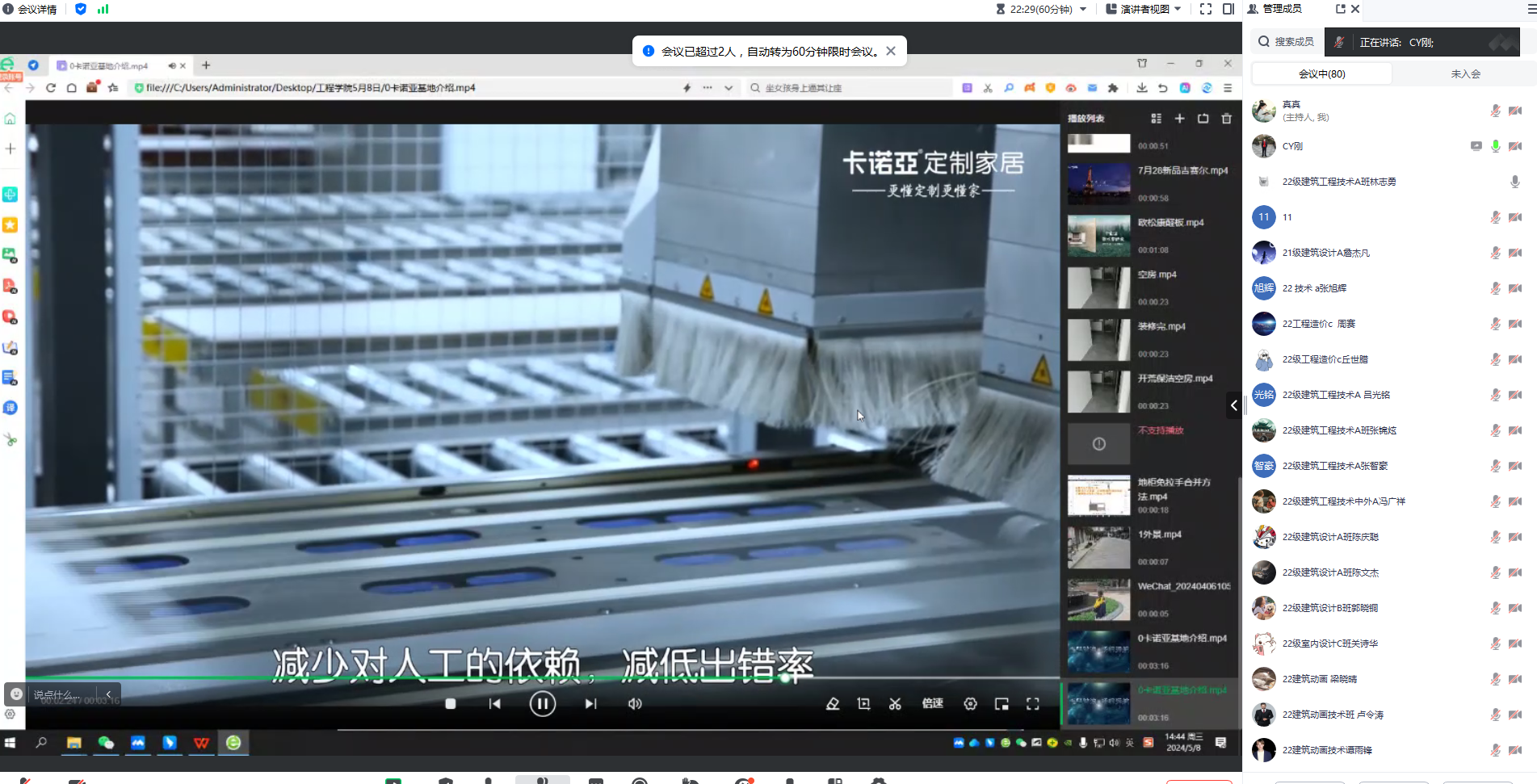
Task: Open WeChat from the taskbar
Action: point(106,742)
